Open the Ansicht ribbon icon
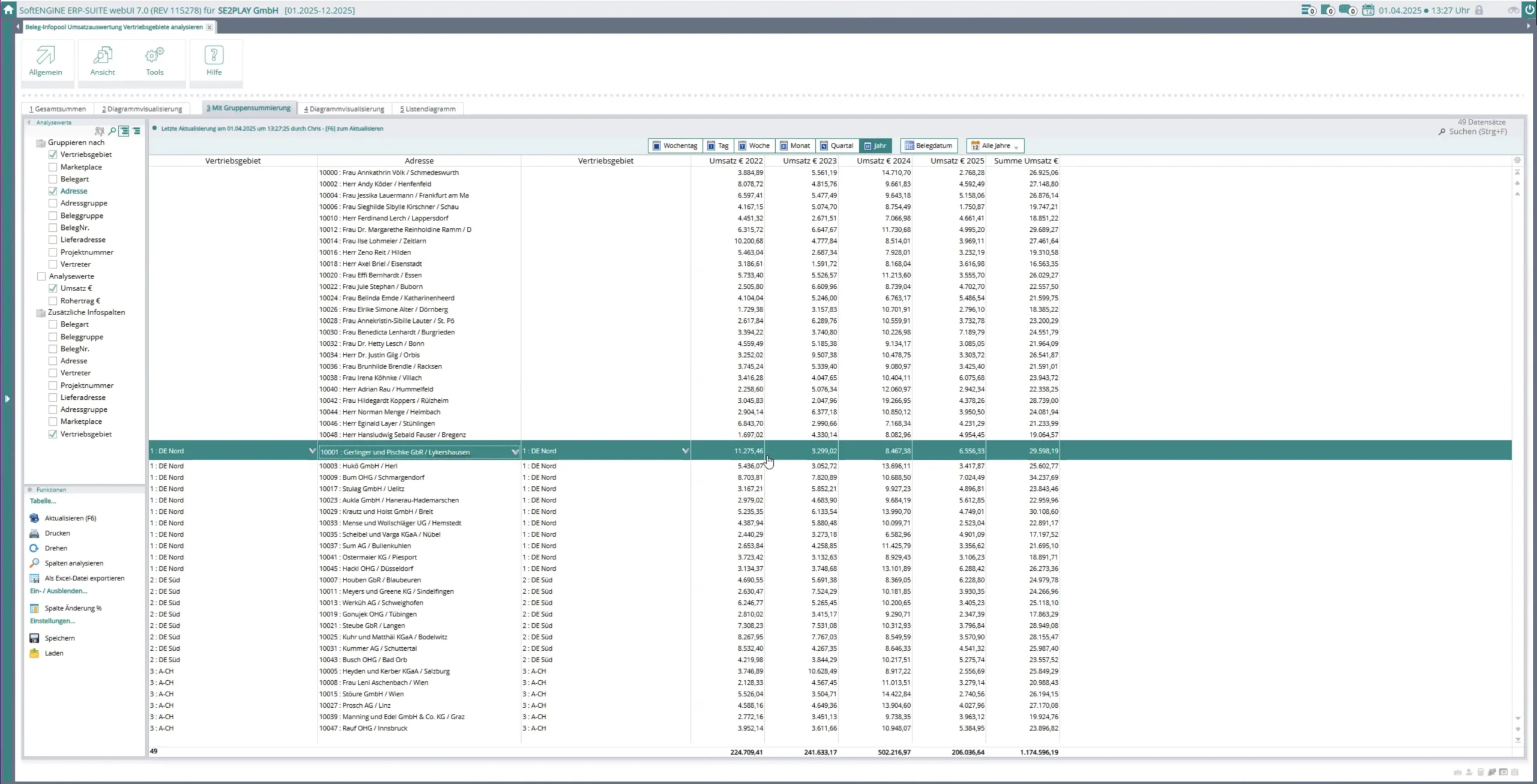Image resolution: width=1537 pixels, height=784 pixels. point(103,56)
